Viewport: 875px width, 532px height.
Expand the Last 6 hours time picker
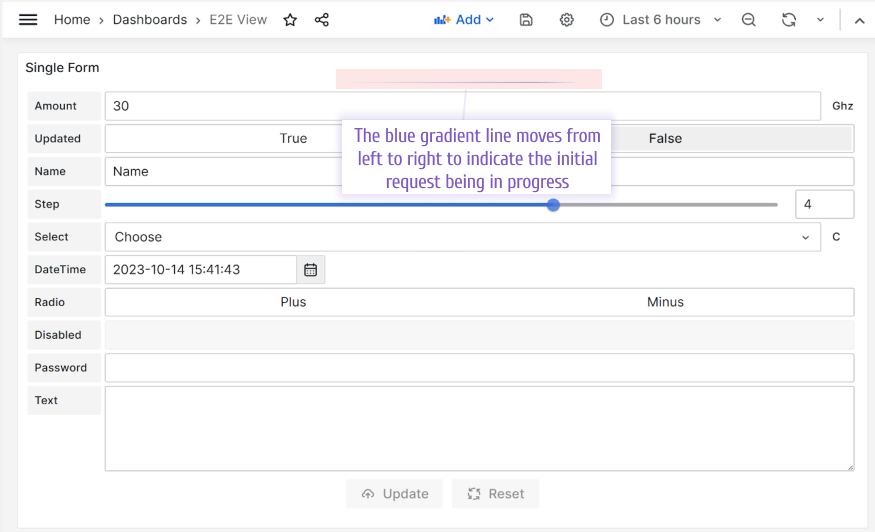click(x=660, y=20)
